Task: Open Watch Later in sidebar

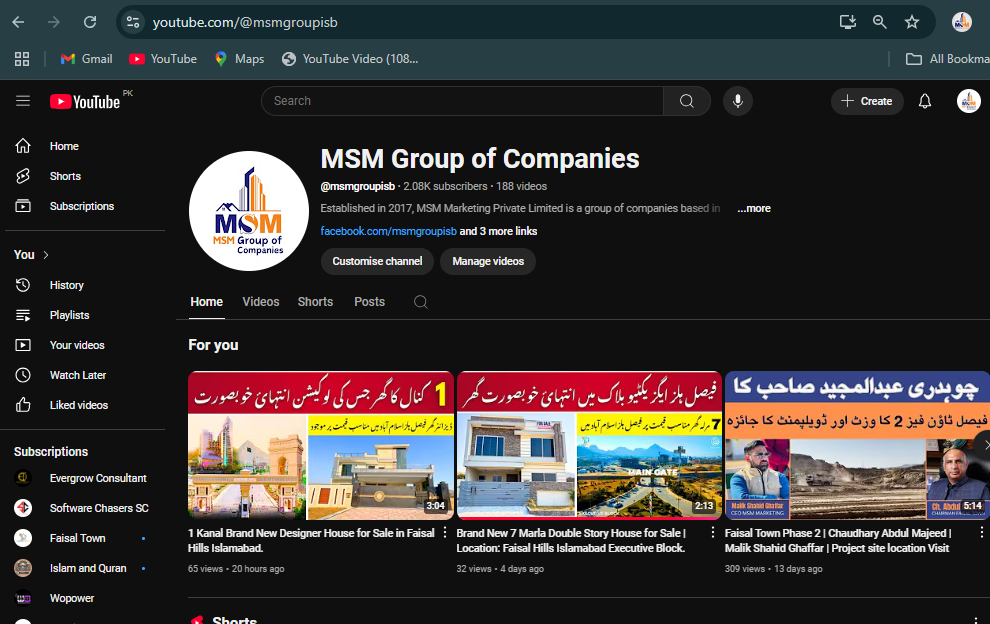Action: pyautogui.click(x=78, y=375)
